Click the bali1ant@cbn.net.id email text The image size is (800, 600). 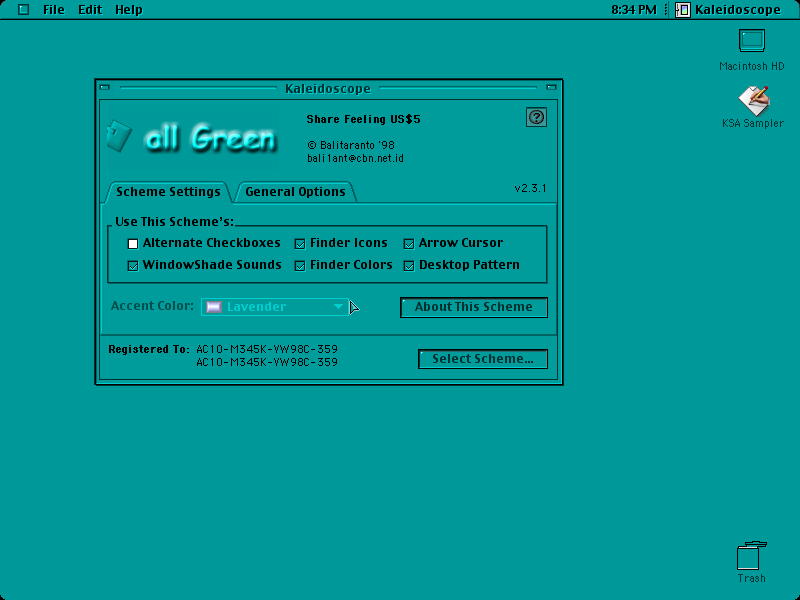click(355, 159)
